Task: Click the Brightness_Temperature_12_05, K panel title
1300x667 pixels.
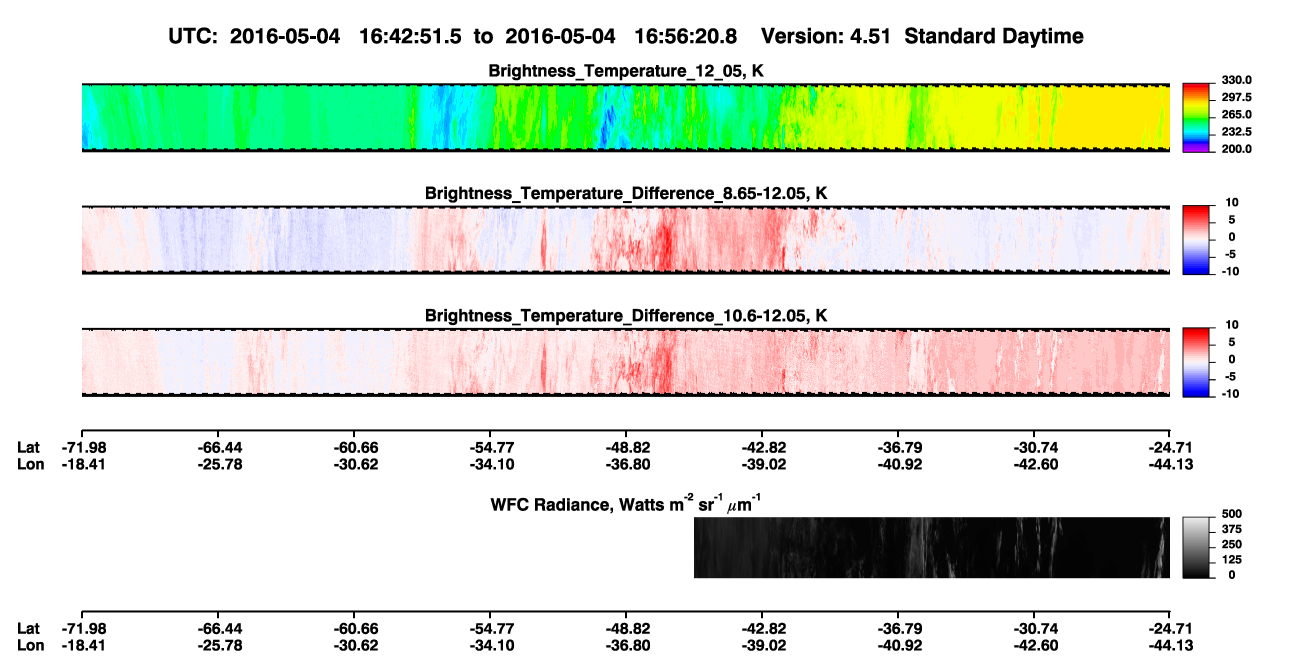Action: click(626, 71)
